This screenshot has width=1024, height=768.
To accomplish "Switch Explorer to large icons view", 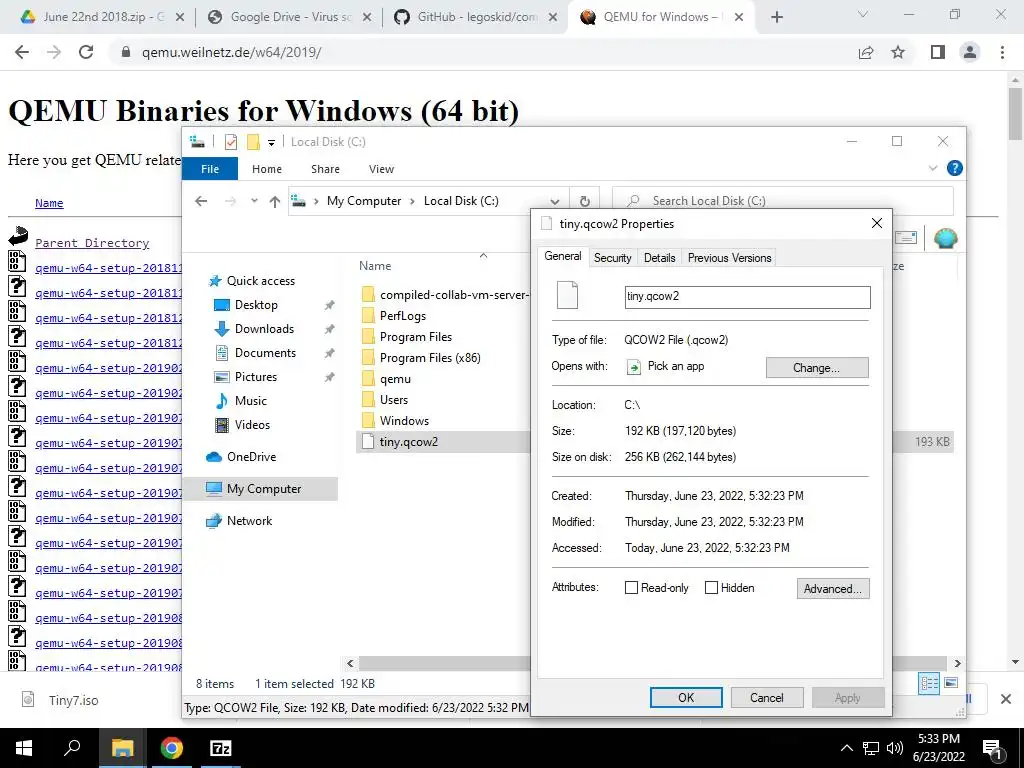I will pyautogui.click(x=951, y=684).
